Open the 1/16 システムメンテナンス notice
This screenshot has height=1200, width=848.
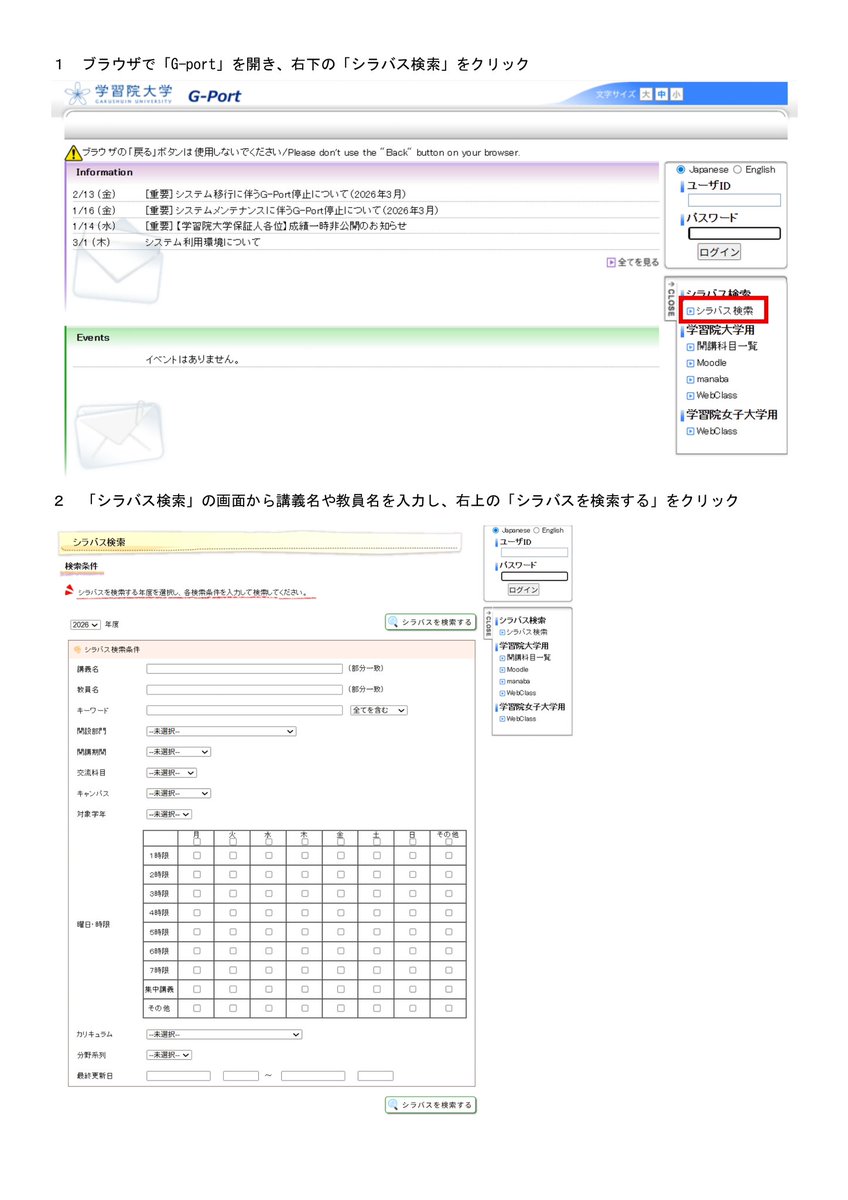point(291,210)
